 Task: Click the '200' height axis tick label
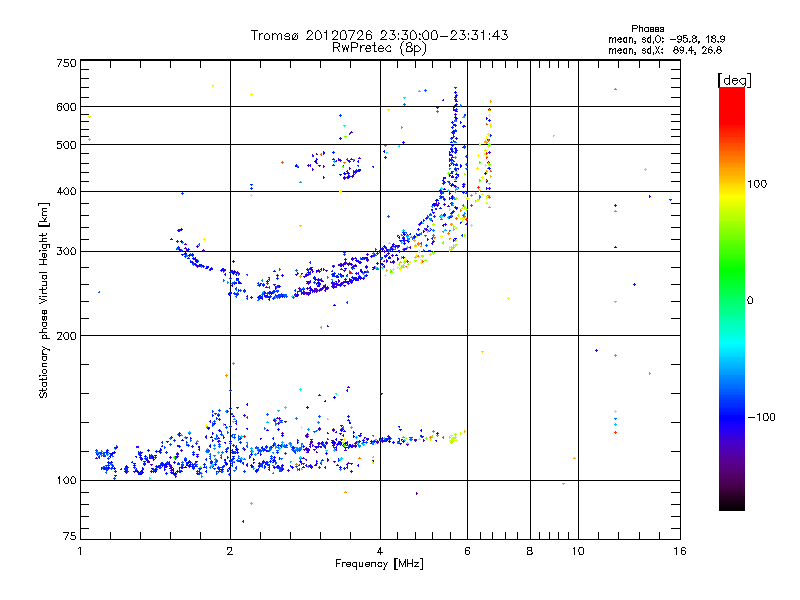[x=66, y=336]
